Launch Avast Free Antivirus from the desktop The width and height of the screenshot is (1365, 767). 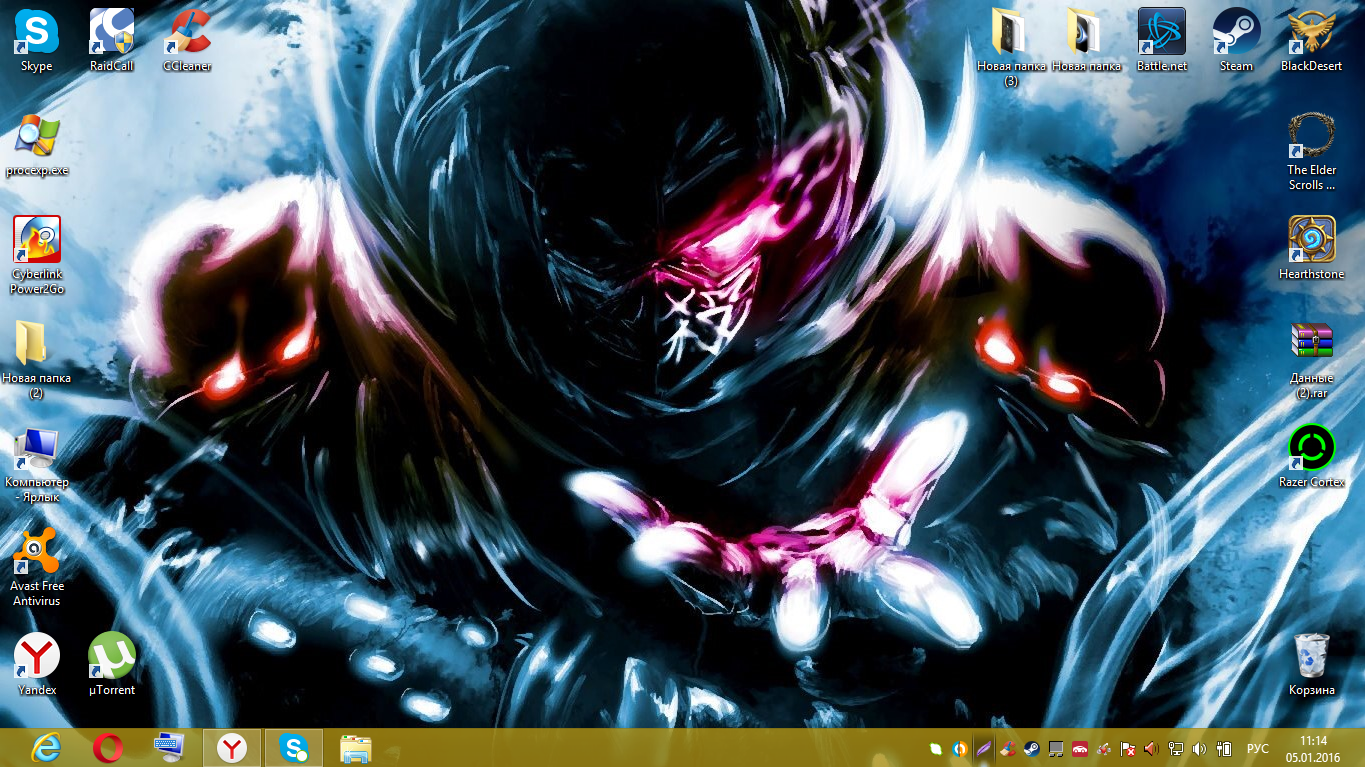[37, 568]
